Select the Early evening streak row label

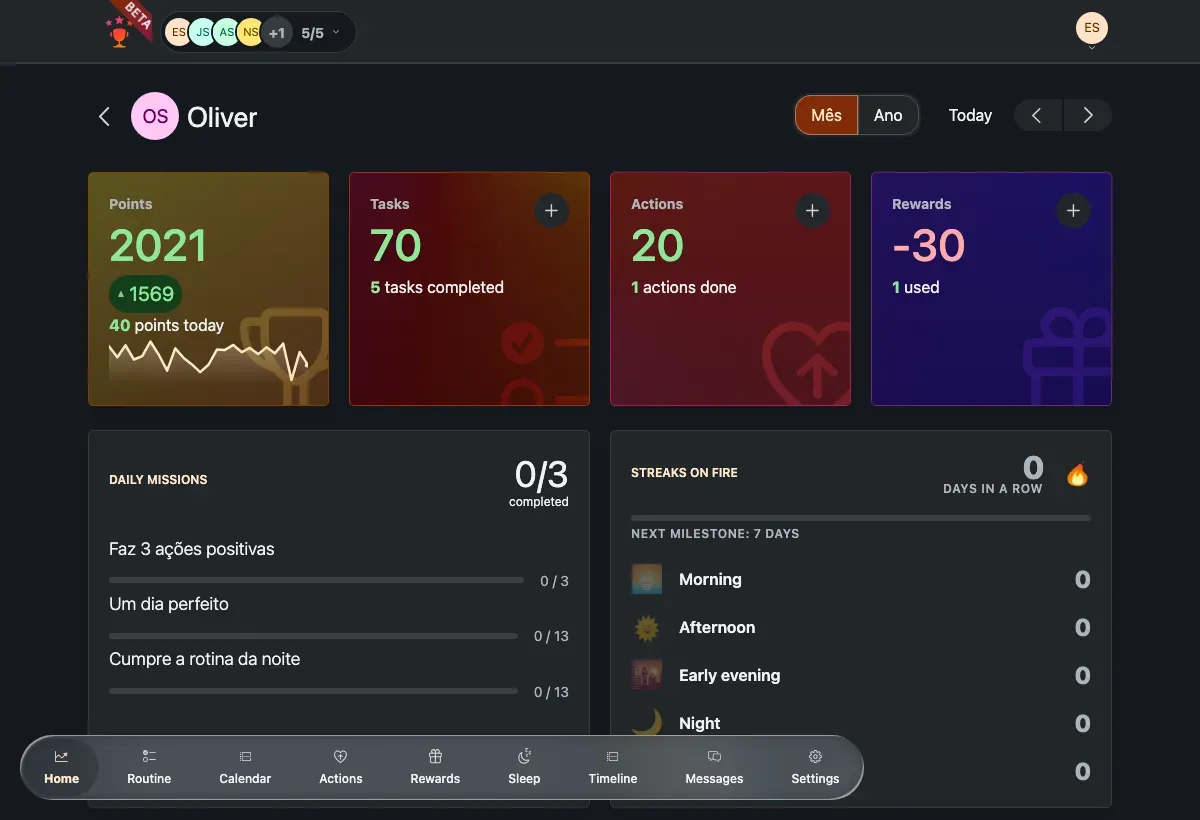729,675
